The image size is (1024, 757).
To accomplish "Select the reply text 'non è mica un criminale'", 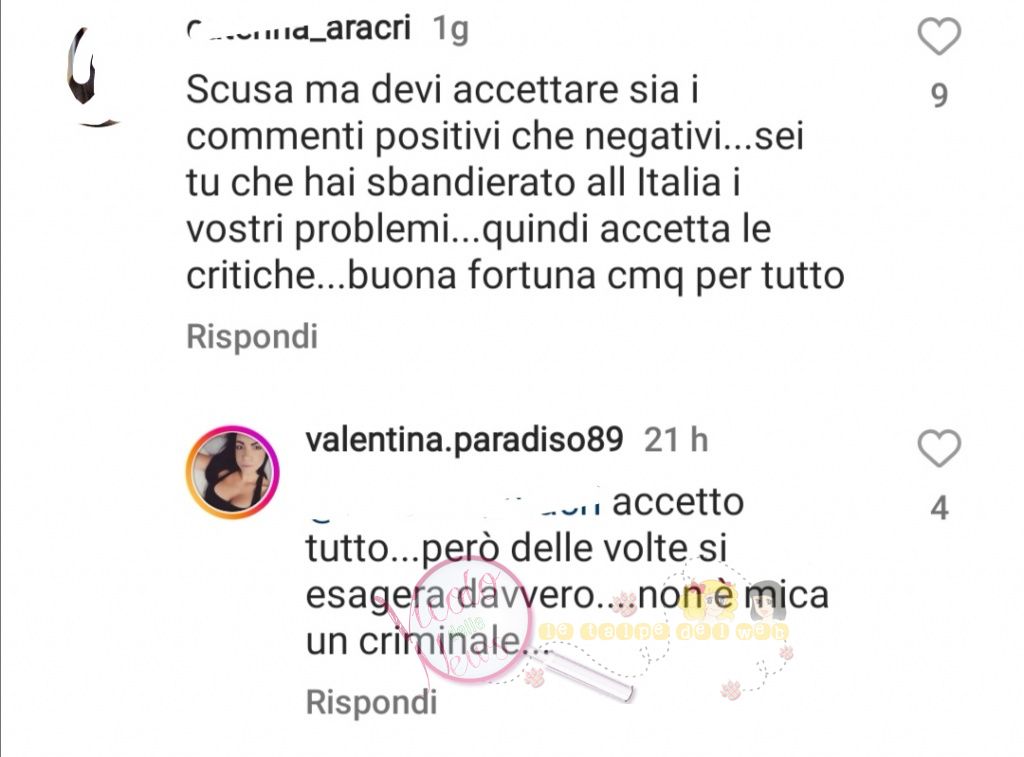I will (x=567, y=619).
